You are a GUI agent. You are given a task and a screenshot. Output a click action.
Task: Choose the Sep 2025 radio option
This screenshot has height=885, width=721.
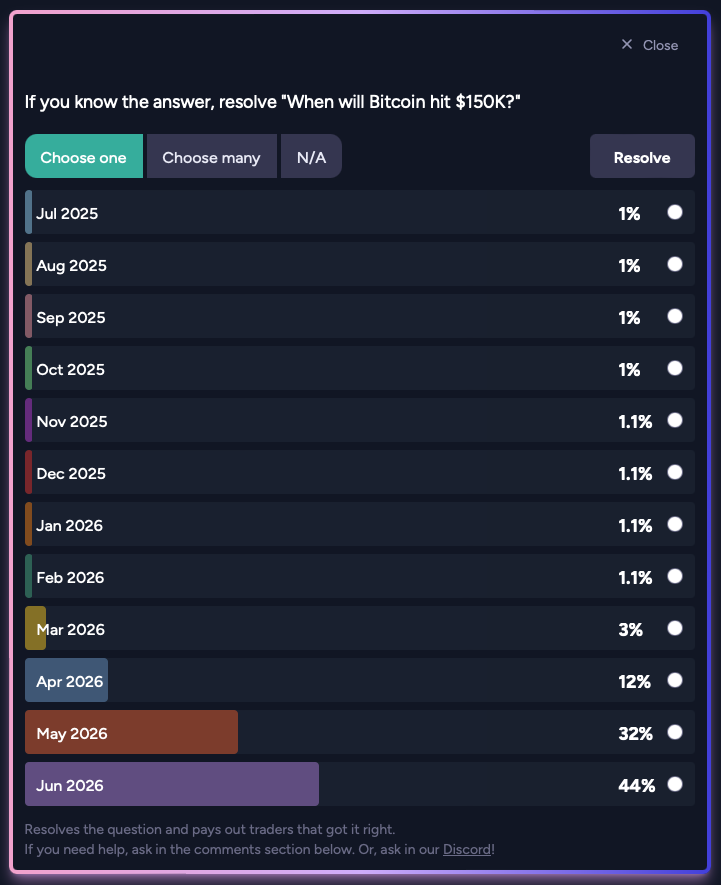click(x=675, y=316)
